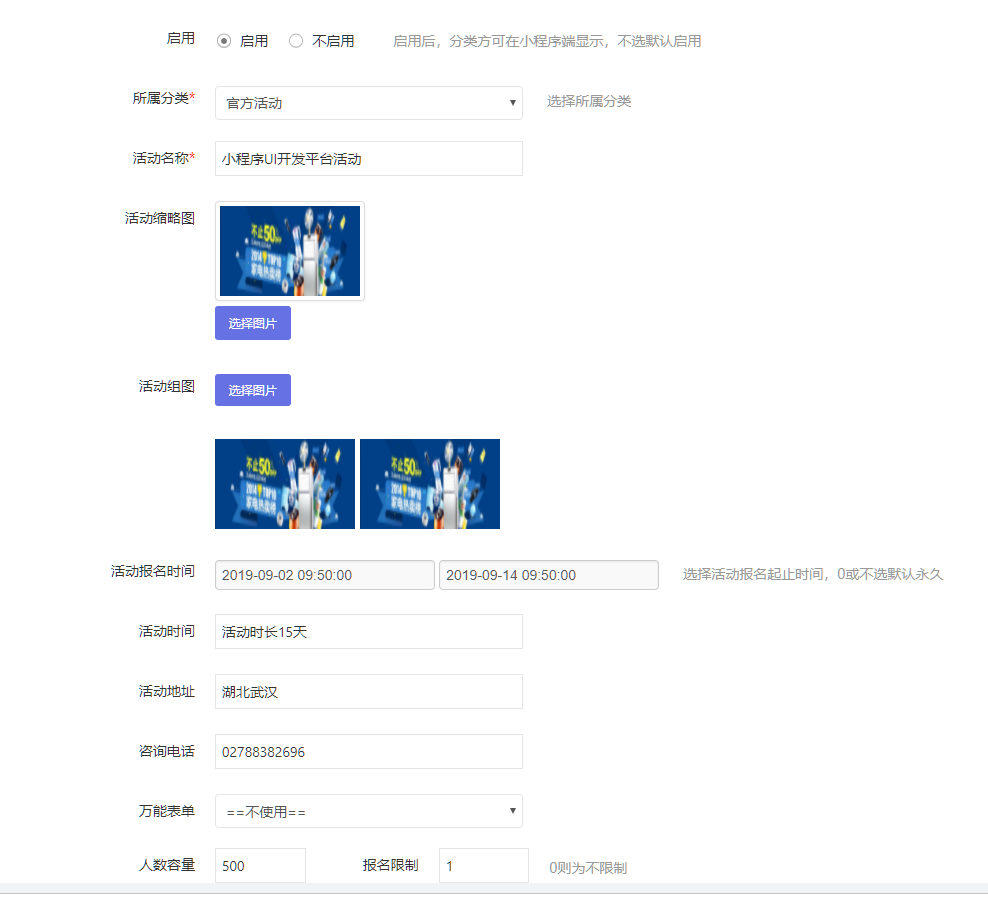Click the 活动时间 label
The image size is (988, 897).
(166, 631)
